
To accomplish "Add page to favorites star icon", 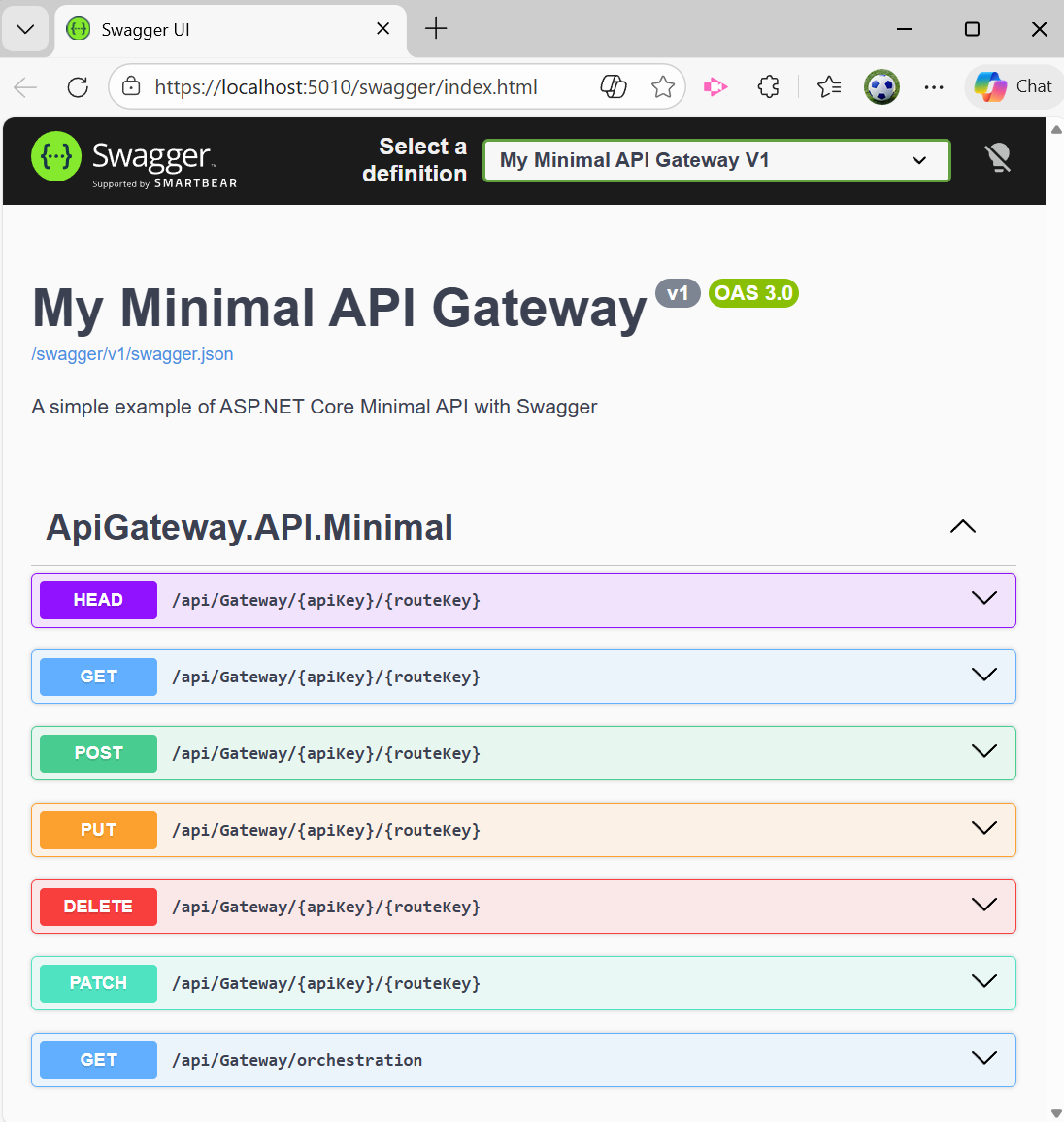I will (663, 86).
